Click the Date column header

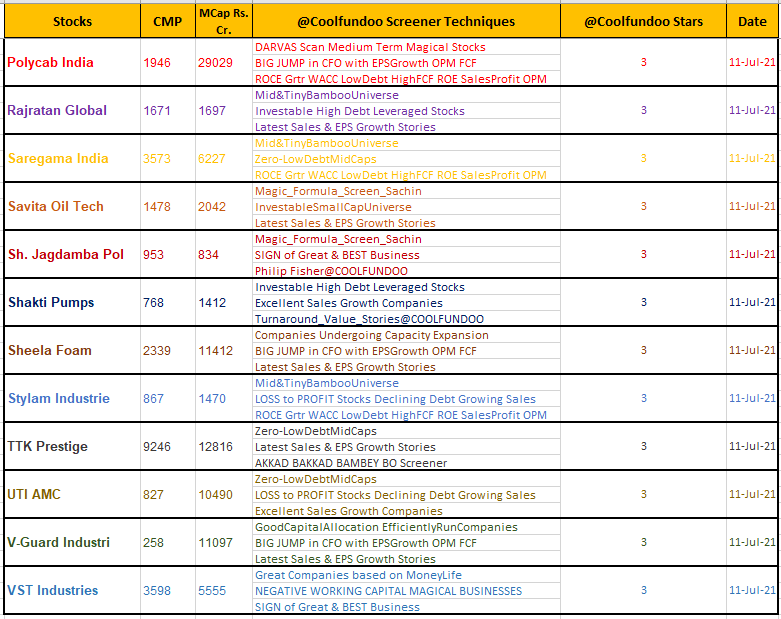coord(752,21)
